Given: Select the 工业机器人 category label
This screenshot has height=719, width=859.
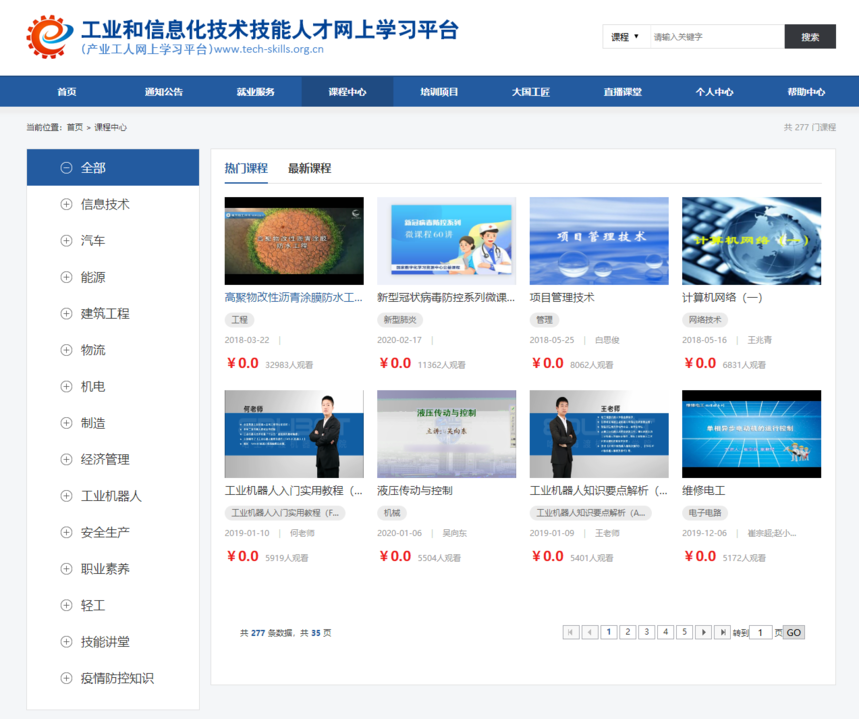Looking at the screenshot, I should (x=111, y=496).
